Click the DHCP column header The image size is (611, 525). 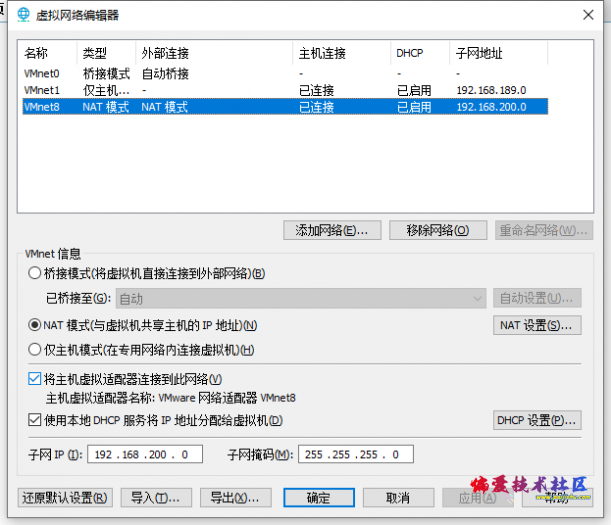(420, 53)
